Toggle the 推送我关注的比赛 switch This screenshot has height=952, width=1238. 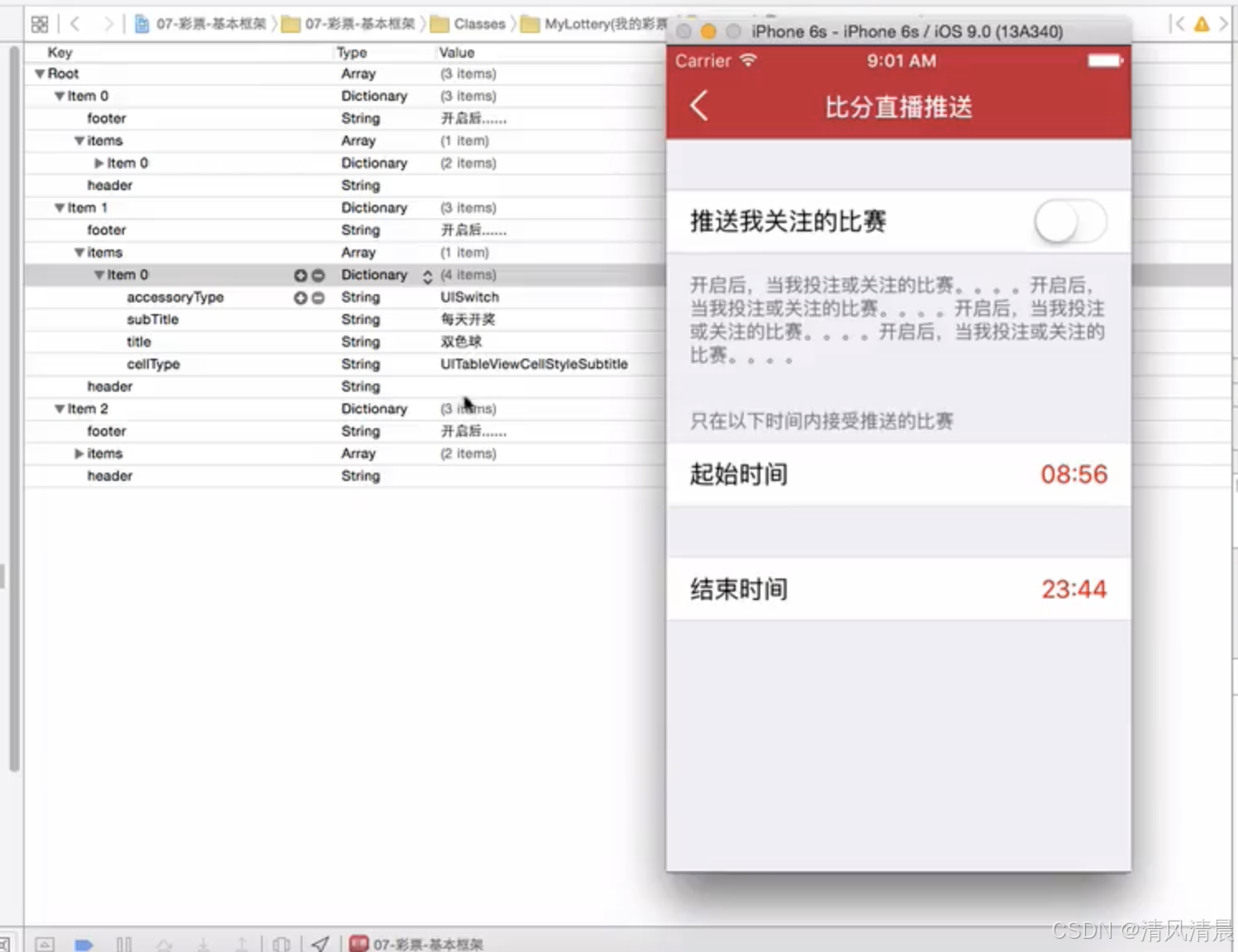click(x=1070, y=221)
